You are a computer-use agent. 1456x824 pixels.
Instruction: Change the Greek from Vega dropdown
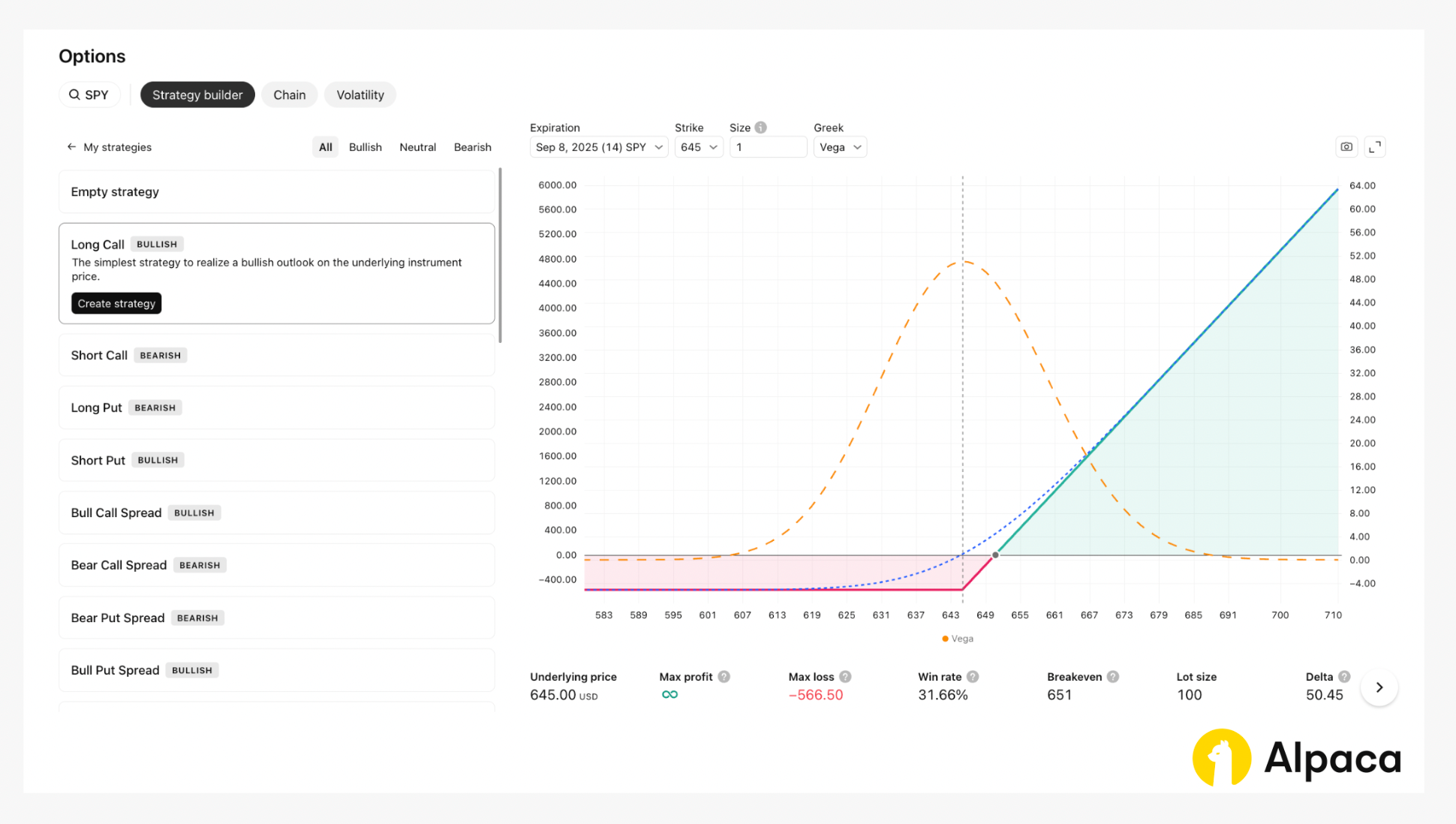[840, 147]
